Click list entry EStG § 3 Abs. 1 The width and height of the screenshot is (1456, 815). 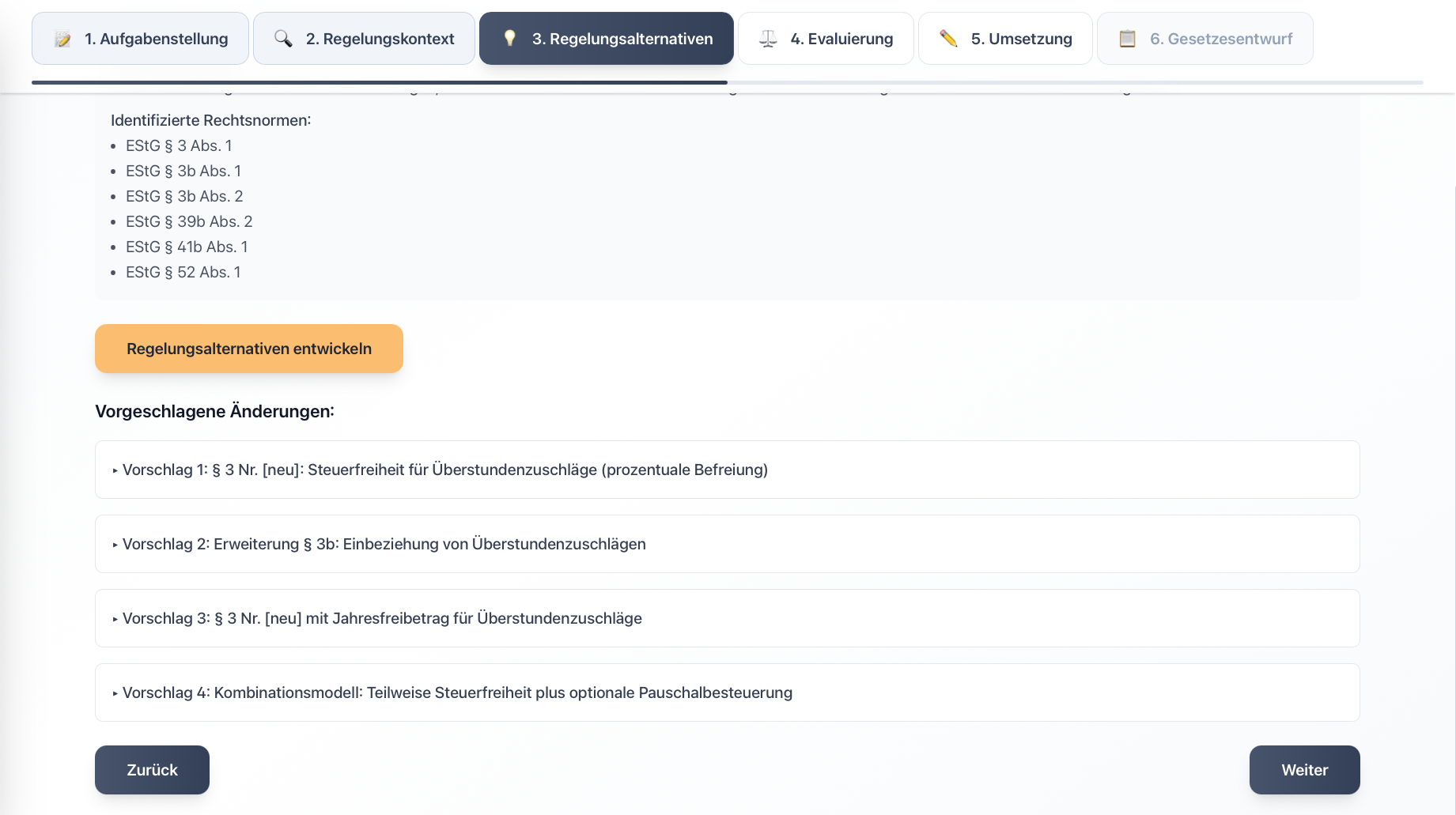coord(179,145)
